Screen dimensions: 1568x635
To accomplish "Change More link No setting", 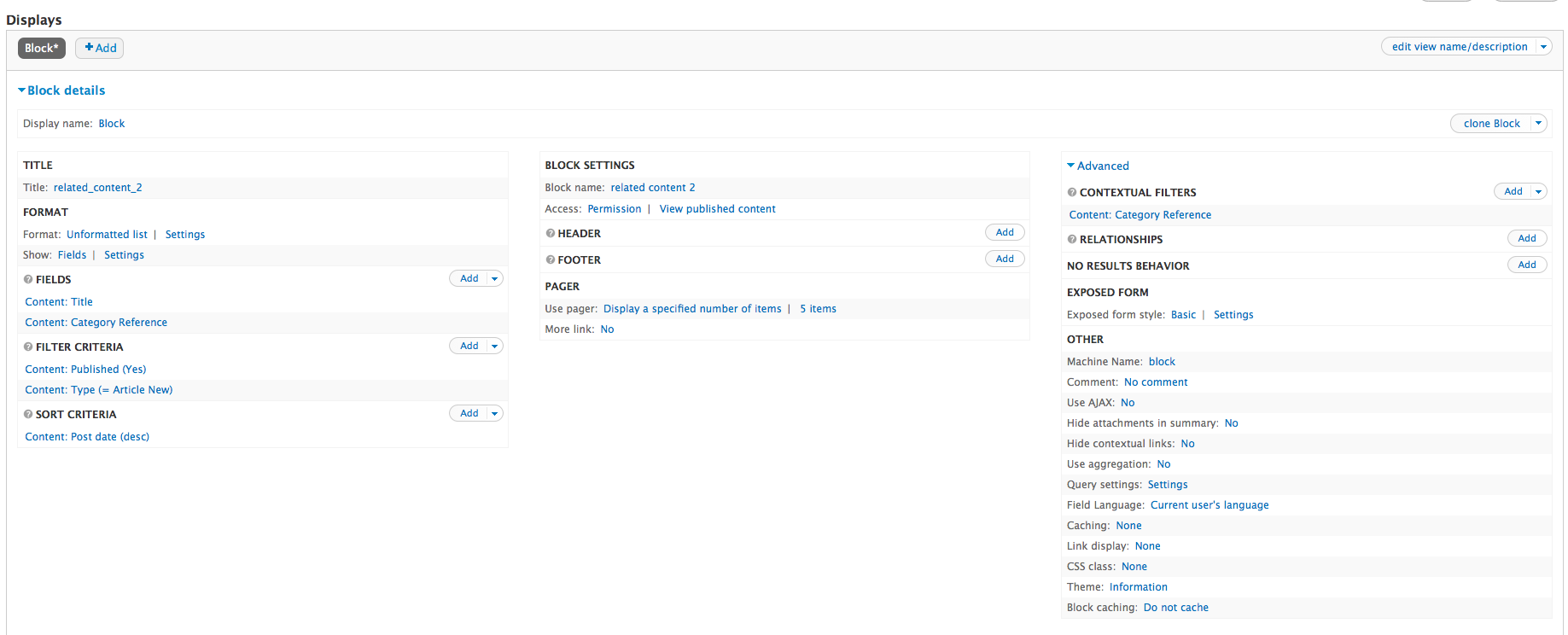I will click(x=607, y=329).
